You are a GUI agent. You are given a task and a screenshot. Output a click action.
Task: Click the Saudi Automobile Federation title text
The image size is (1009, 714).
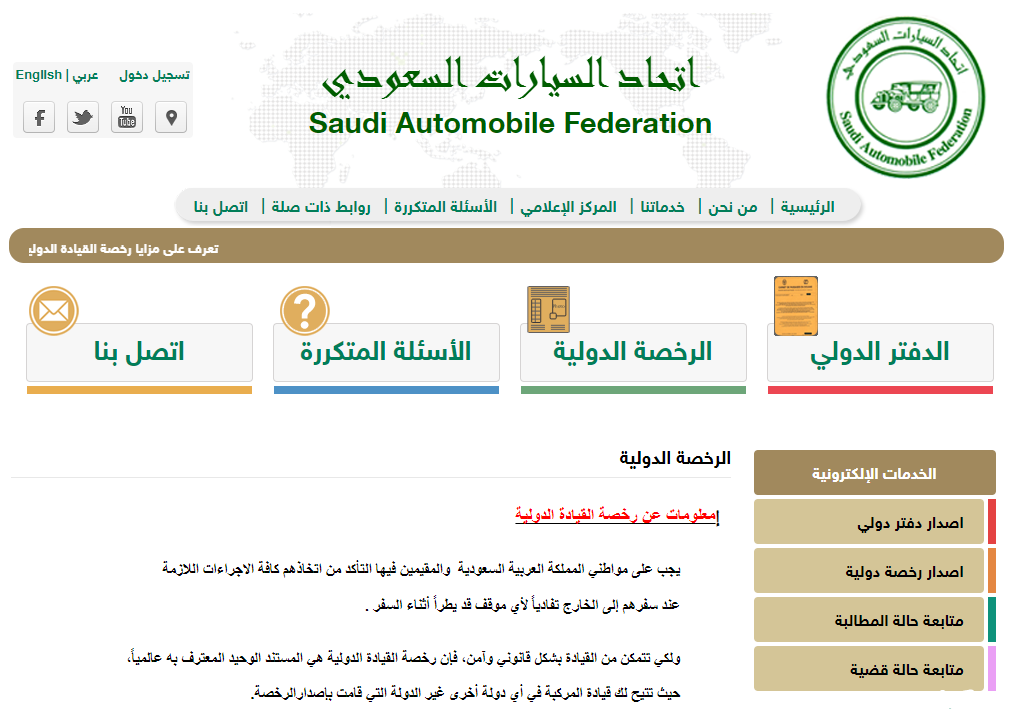pos(510,124)
